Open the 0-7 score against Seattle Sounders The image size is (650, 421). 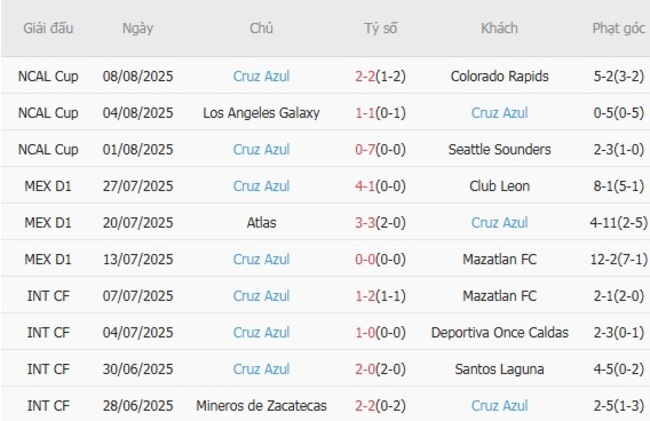[x=380, y=149]
